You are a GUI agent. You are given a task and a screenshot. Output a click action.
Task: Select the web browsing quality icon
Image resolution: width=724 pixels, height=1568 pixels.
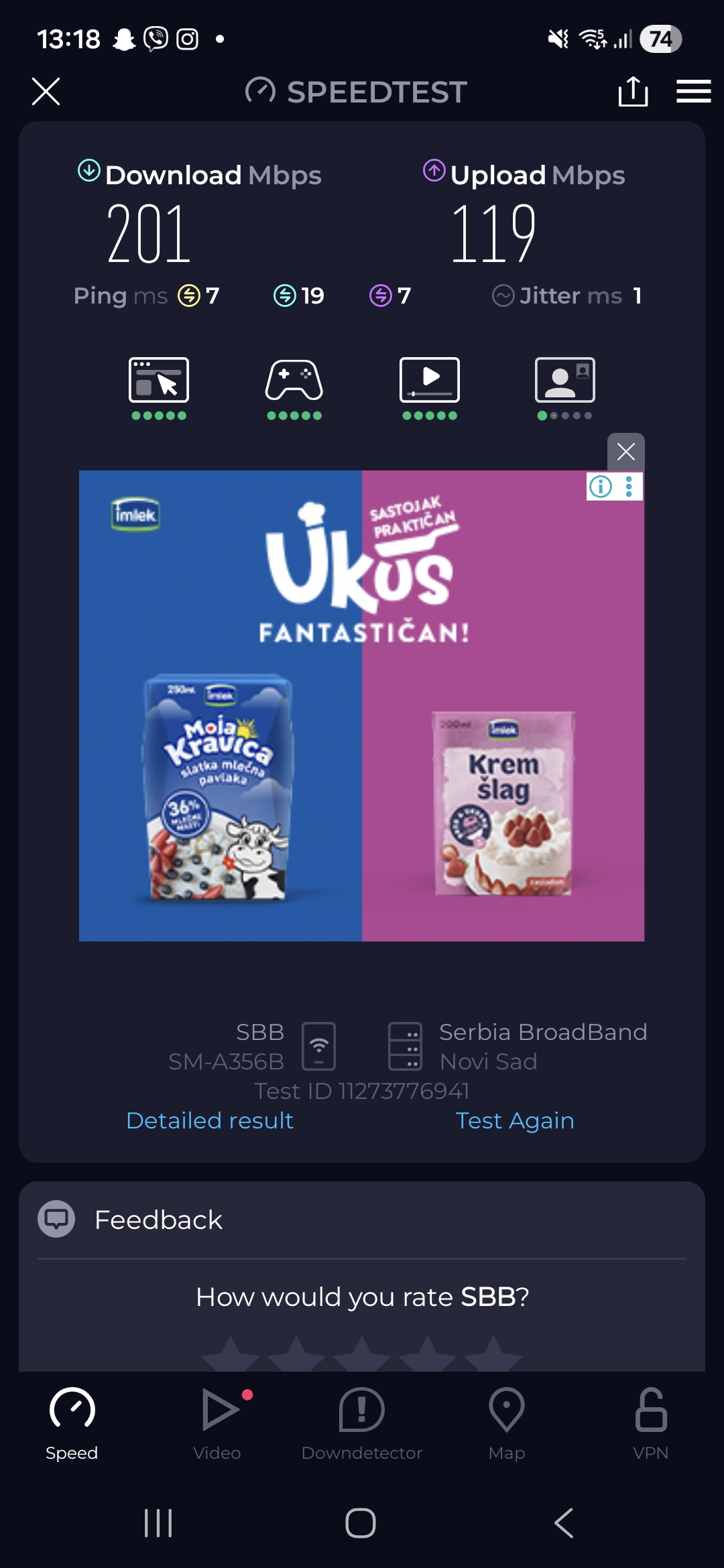tap(159, 389)
